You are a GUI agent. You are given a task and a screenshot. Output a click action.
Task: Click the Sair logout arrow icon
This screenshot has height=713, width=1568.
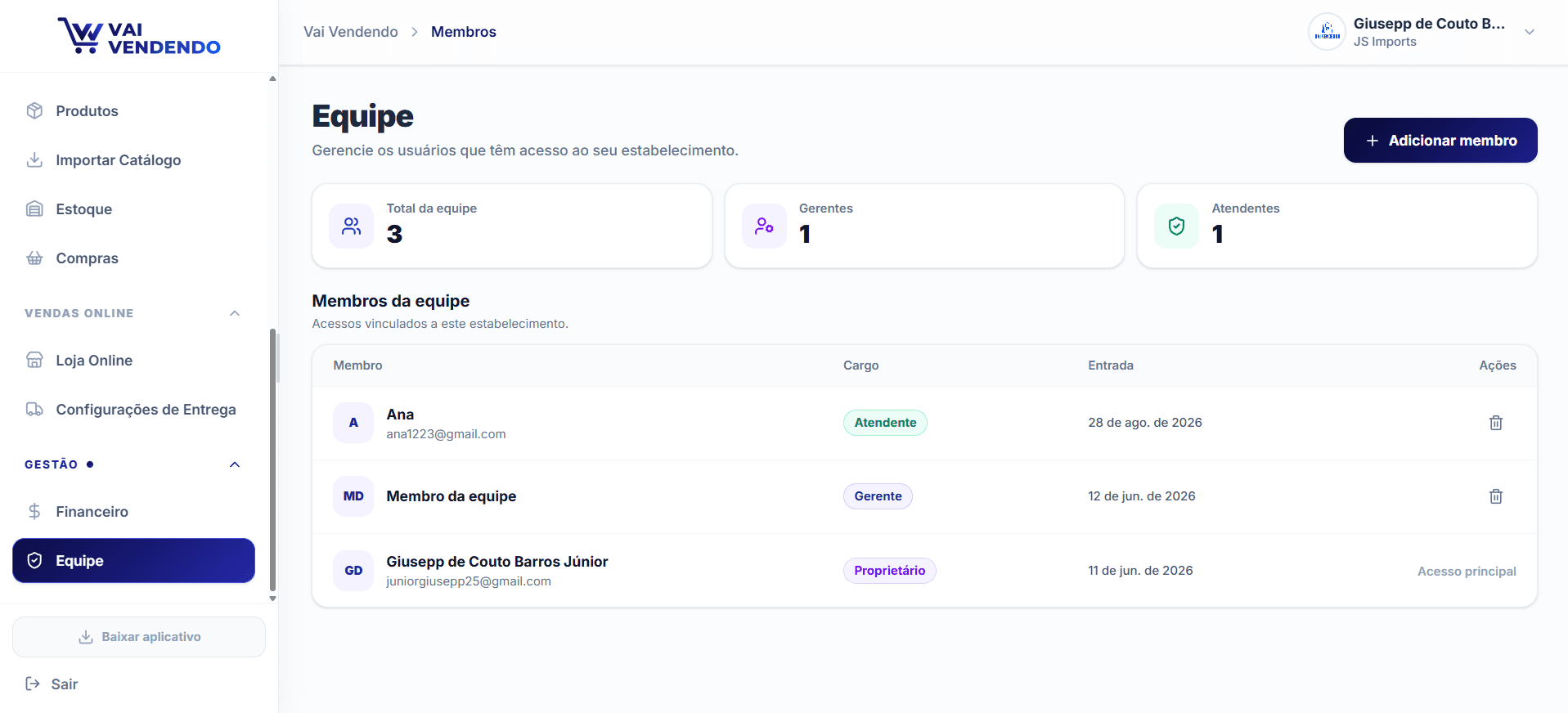33,684
